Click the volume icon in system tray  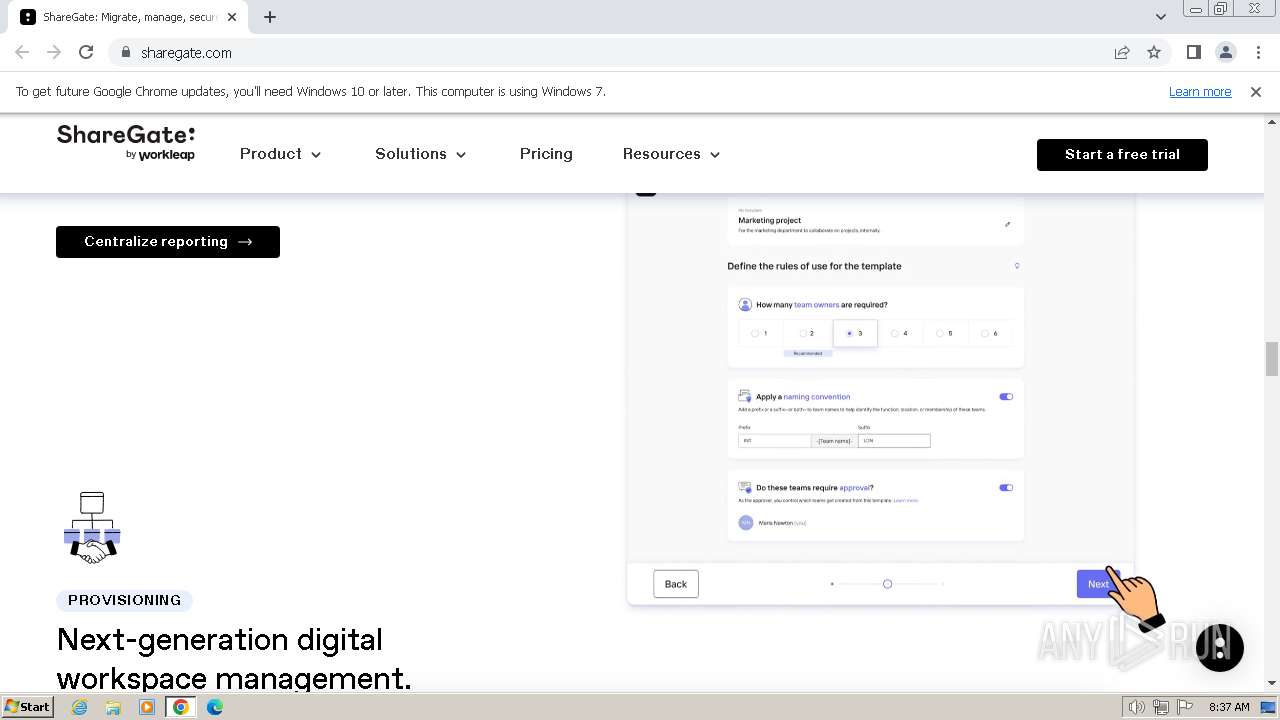tap(1137, 707)
